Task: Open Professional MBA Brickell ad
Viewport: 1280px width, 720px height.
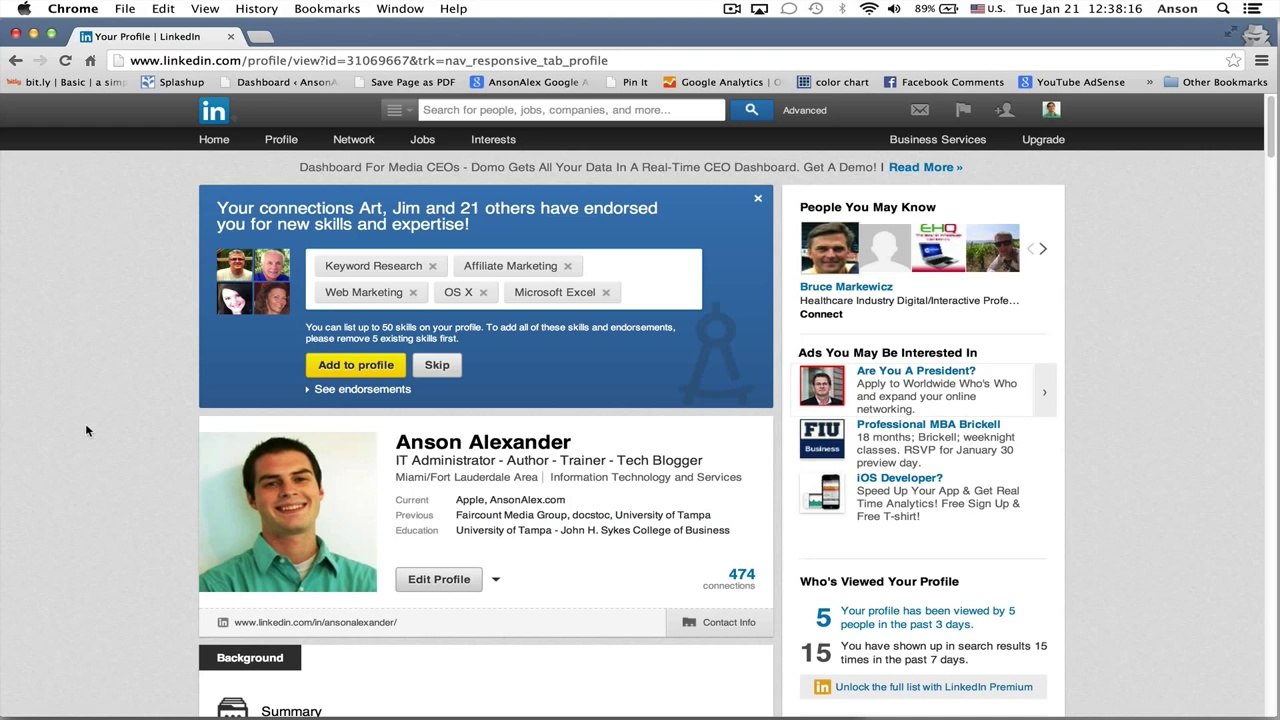Action: pyautogui.click(x=928, y=424)
